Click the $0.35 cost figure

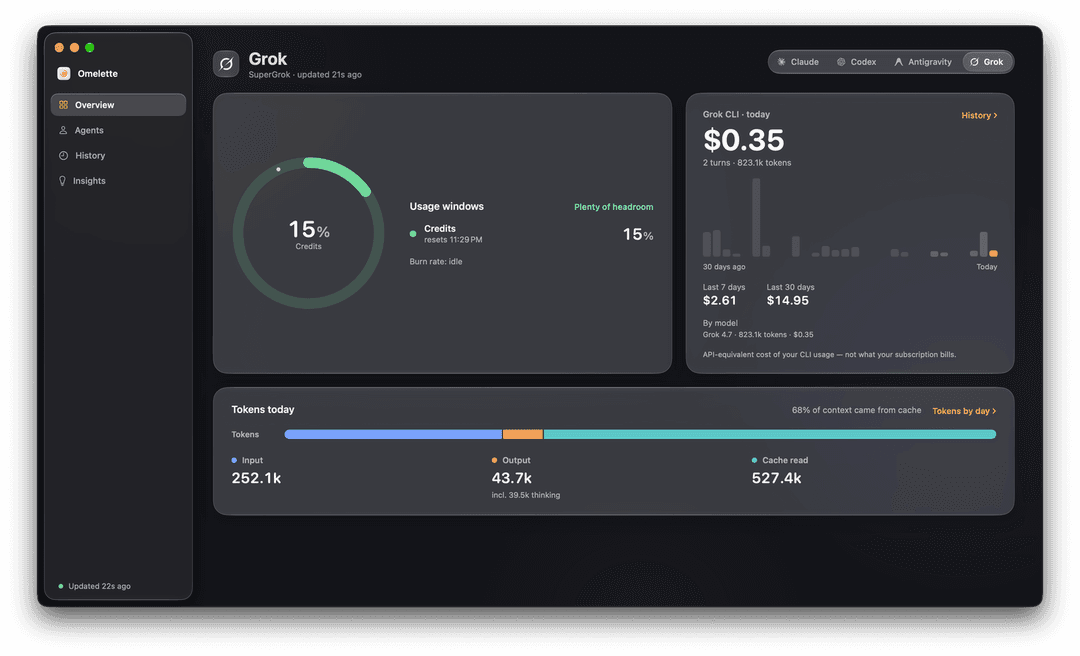tap(744, 141)
